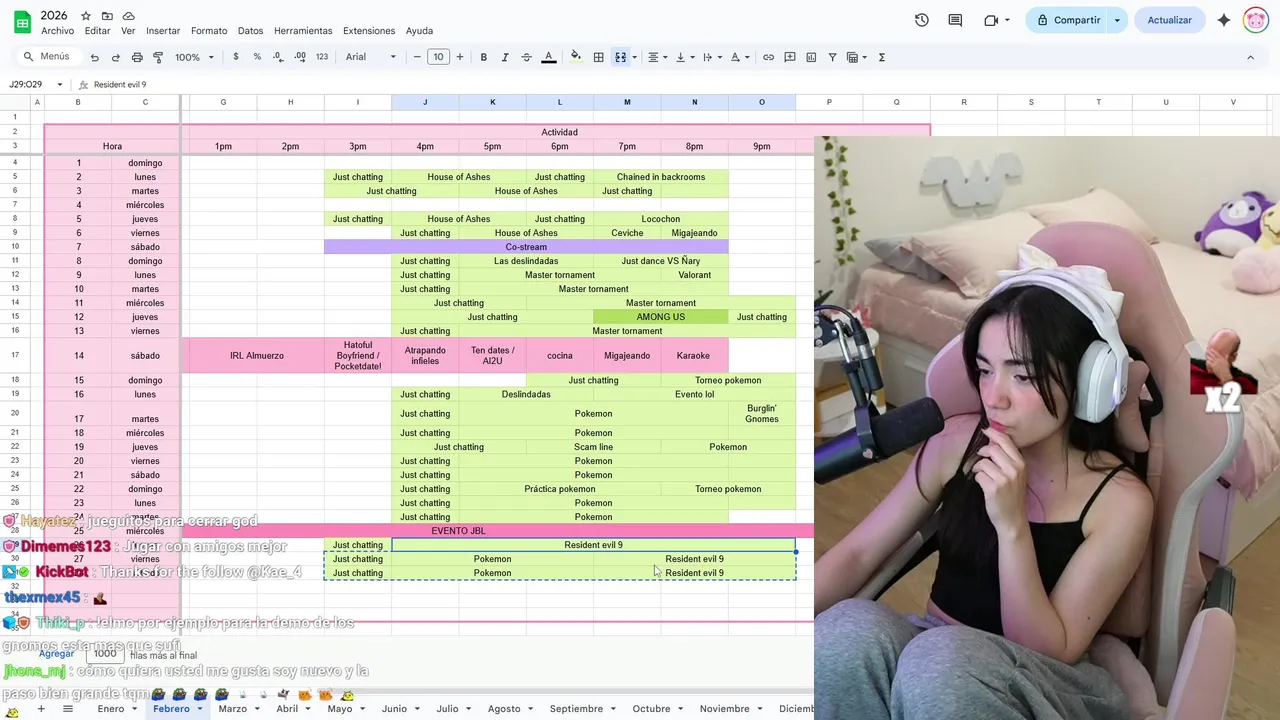Increase decimal places
Image resolution: width=1280 pixels, height=720 pixels.
pyautogui.click(x=300, y=57)
